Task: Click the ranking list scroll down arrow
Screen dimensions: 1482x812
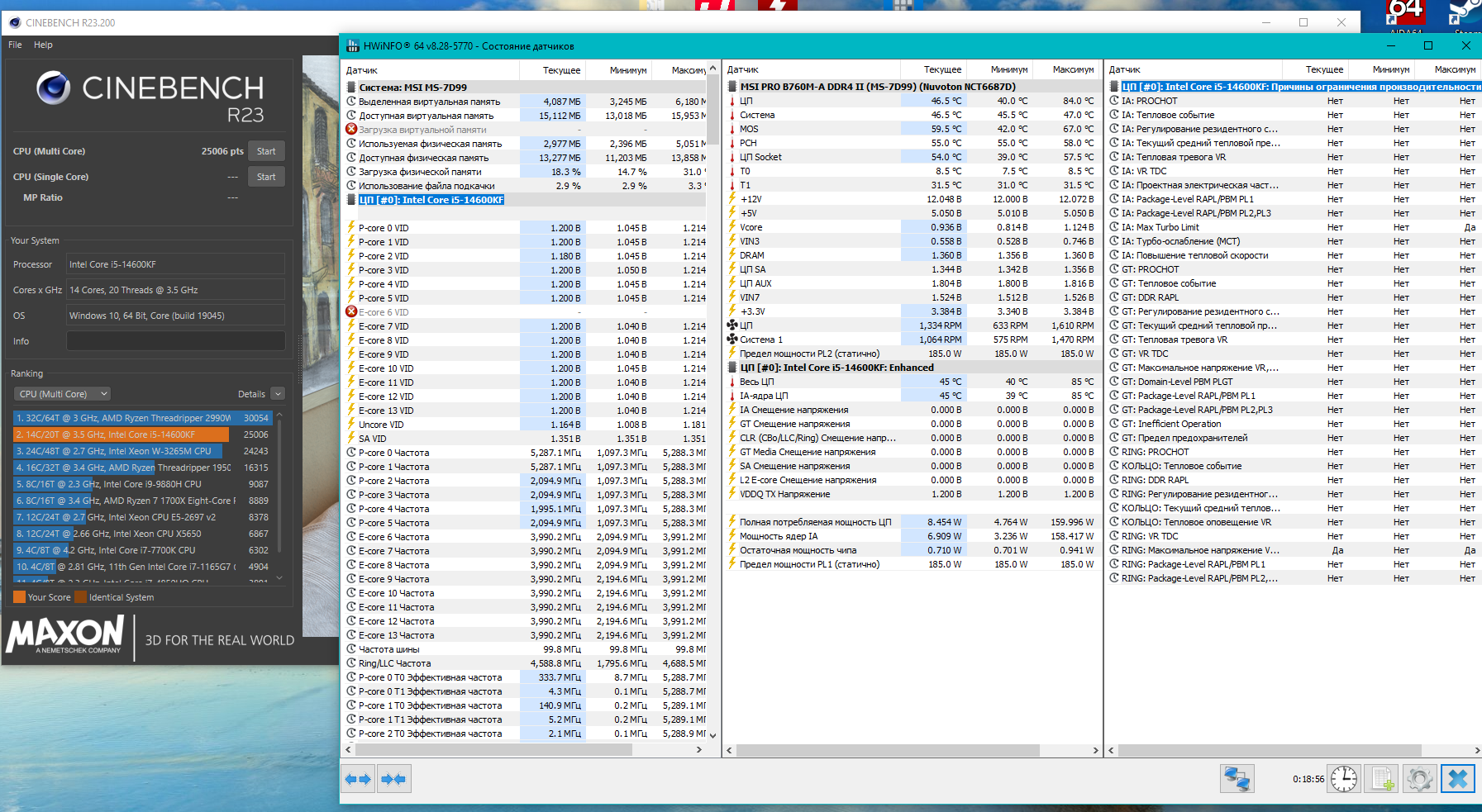Action: [279, 578]
